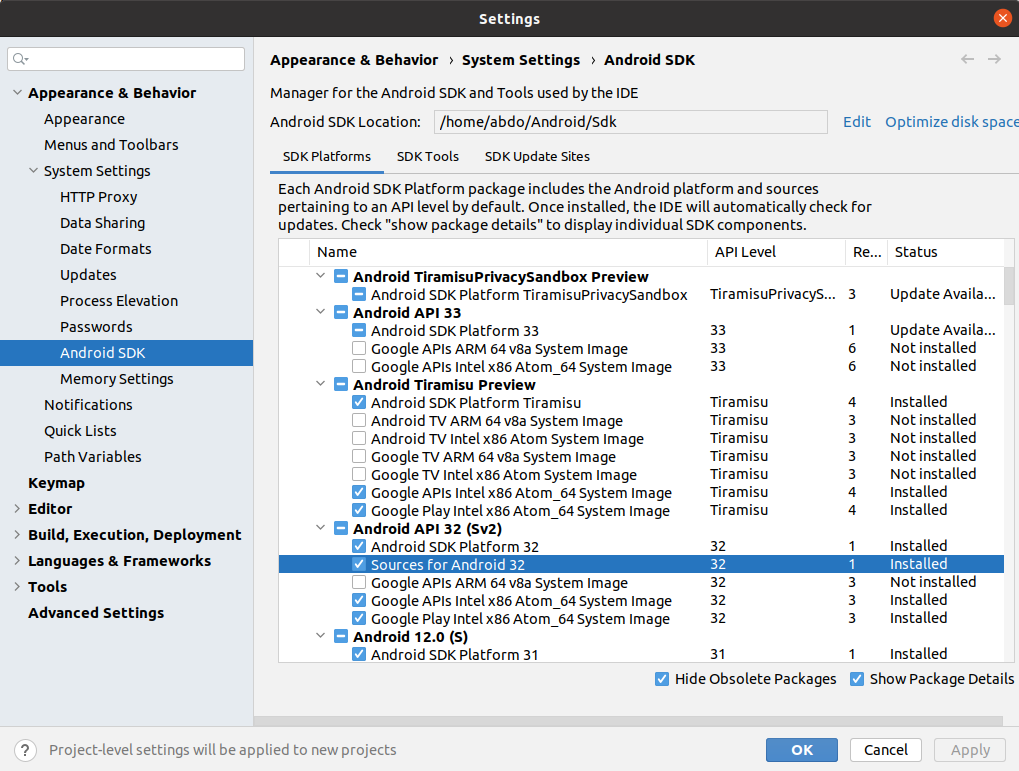Expand the Editor section
This screenshot has height=771, width=1019.
tap(18, 509)
